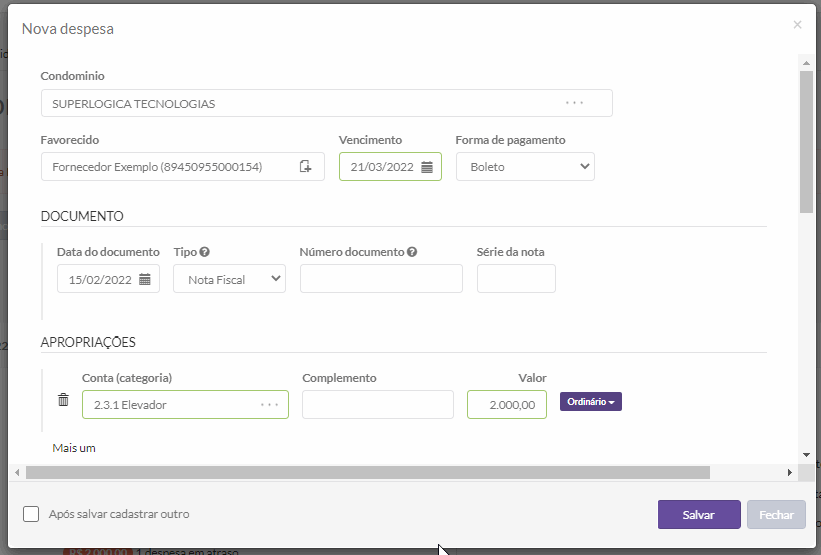Click the add favorecido document-plus icon

tap(305, 166)
